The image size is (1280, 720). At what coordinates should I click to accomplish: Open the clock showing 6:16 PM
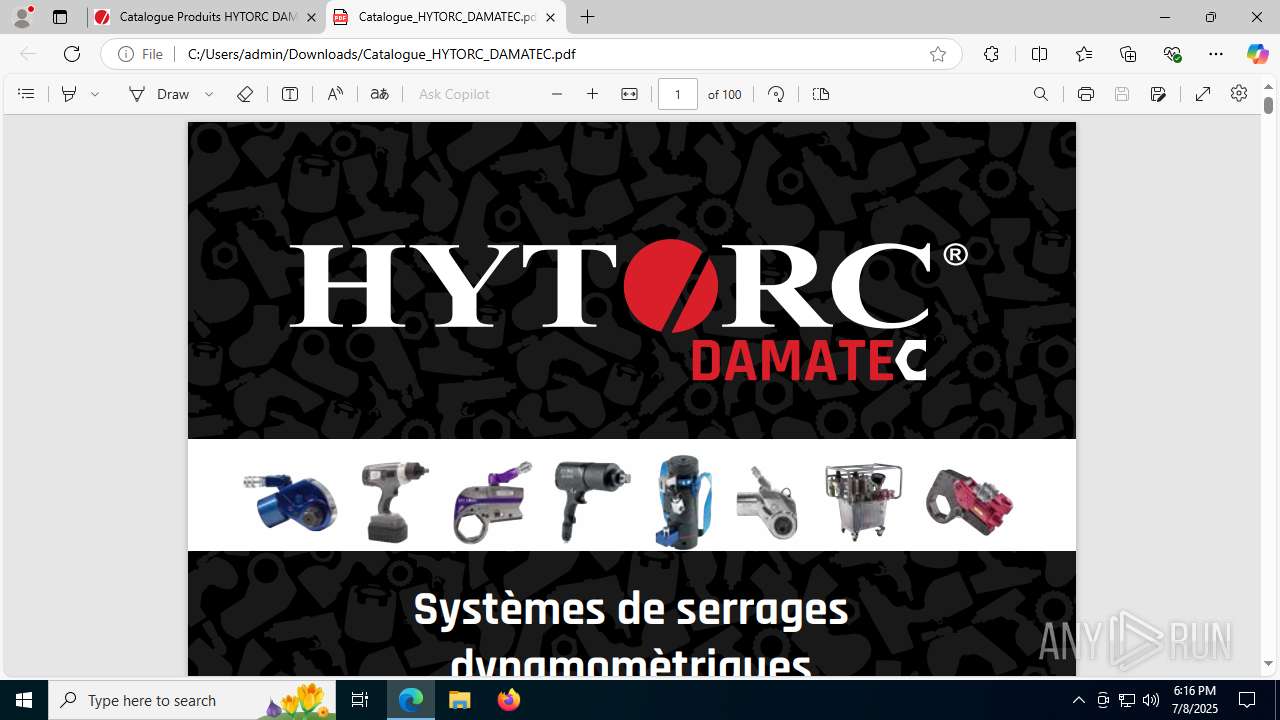pyautogui.click(x=1195, y=700)
